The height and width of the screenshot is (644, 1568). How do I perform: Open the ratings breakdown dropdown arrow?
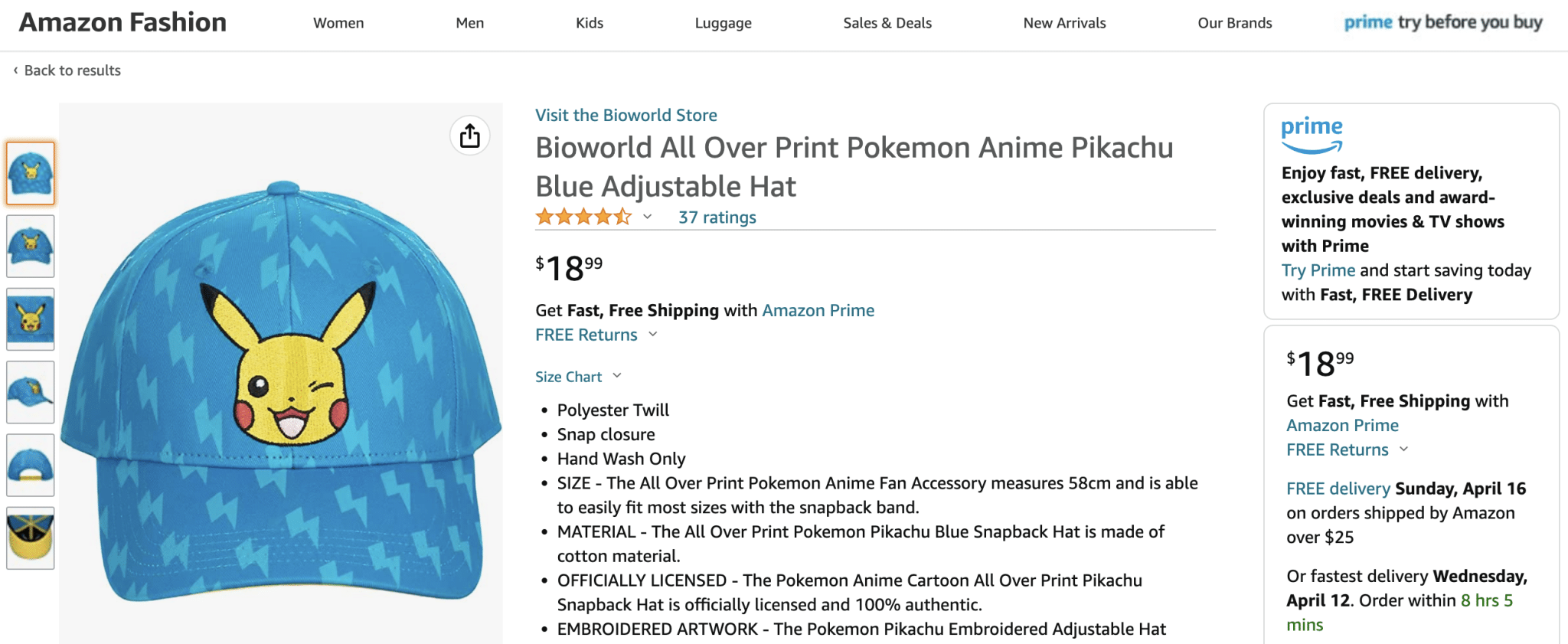click(x=647, y=217)
